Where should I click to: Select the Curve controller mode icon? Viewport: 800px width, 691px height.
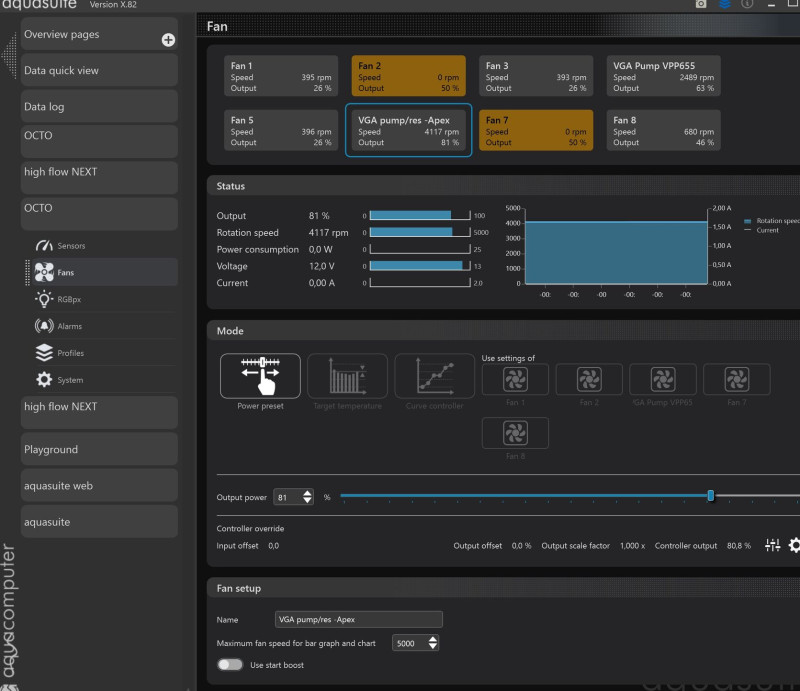click(434, 375)
